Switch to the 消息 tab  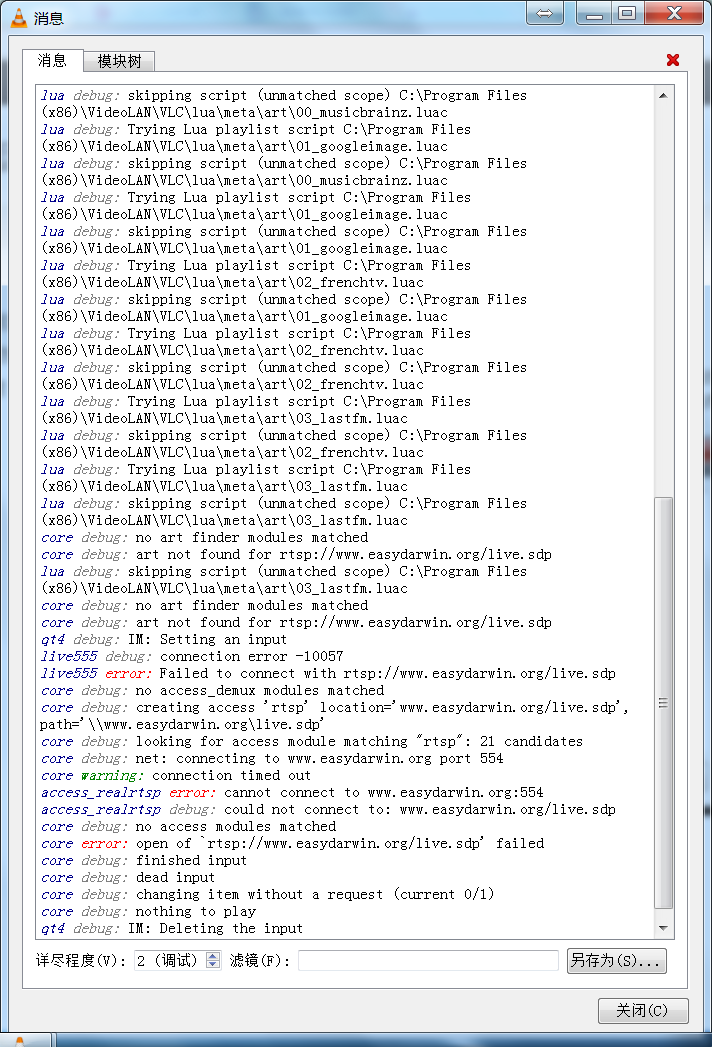[x=52, y=61]
